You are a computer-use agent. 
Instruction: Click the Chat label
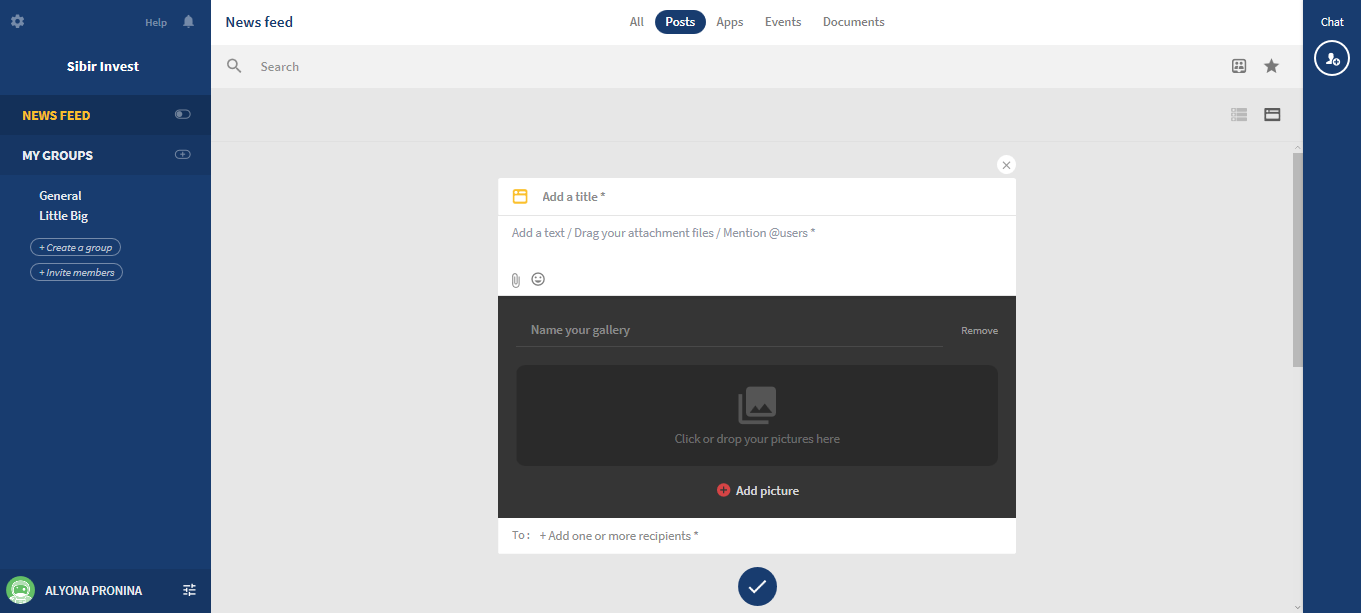click(1332, 22)
